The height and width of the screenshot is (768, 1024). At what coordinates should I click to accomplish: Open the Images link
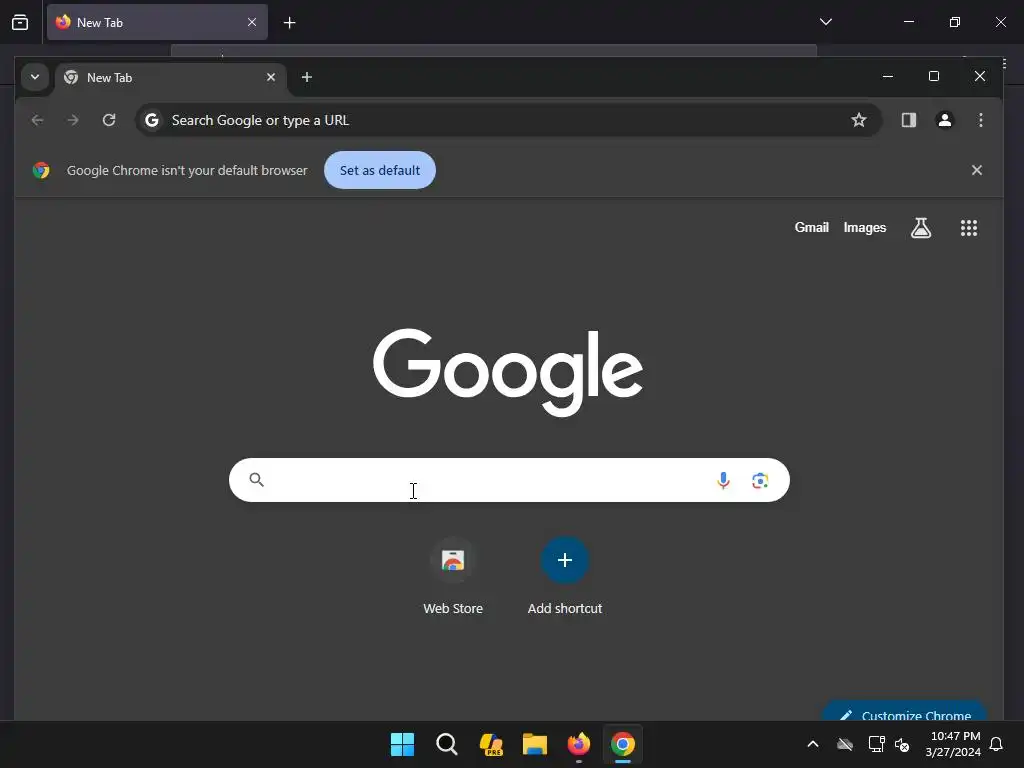864,227
